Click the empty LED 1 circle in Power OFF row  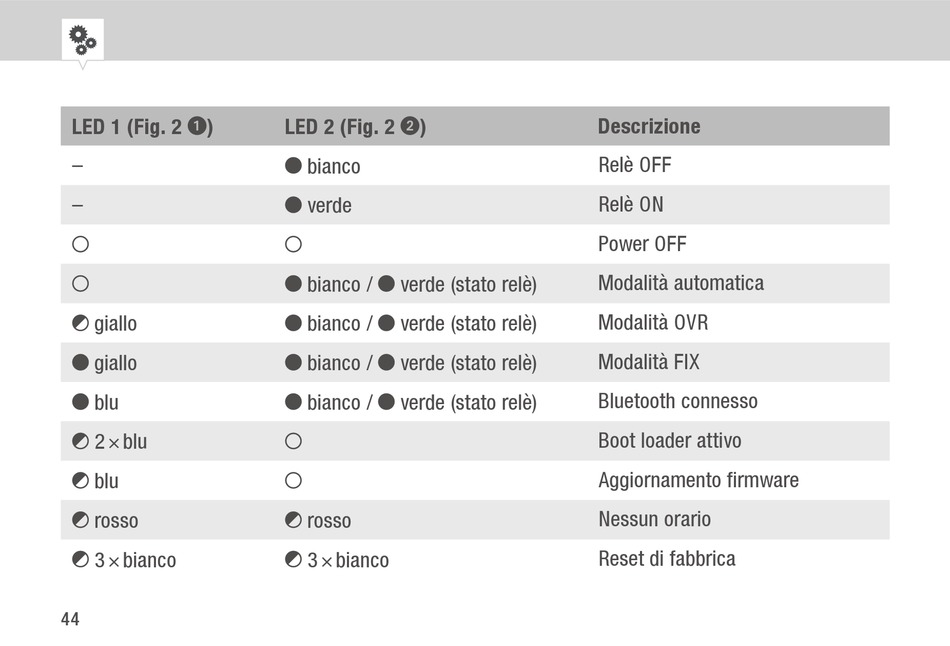[80, 244]
